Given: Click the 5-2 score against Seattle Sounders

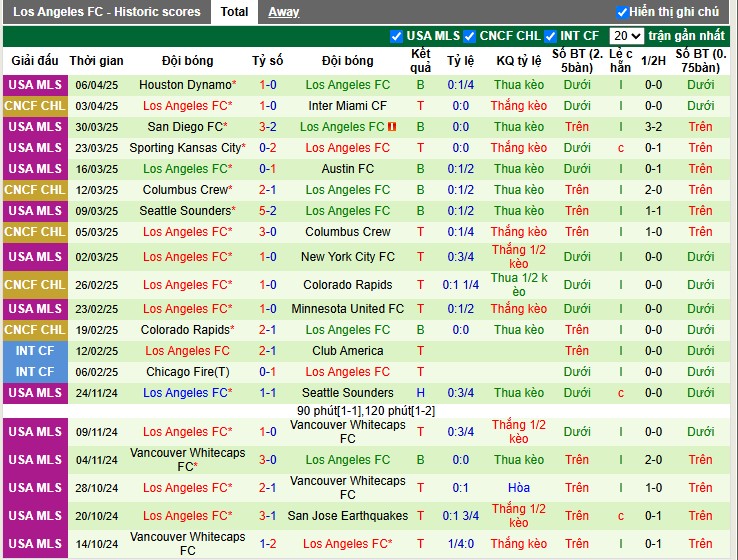Looking at the screenshot, I should [267, 211].
